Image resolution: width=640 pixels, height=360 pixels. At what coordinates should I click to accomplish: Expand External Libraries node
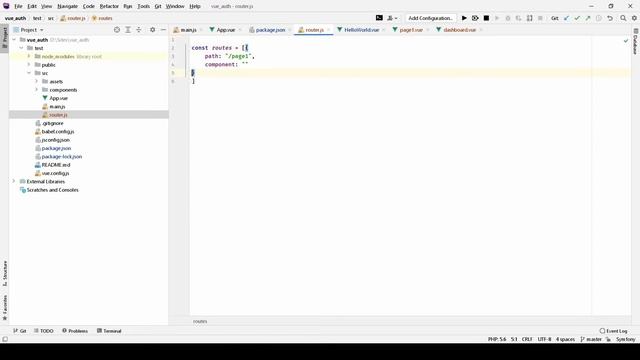point(14,181)
